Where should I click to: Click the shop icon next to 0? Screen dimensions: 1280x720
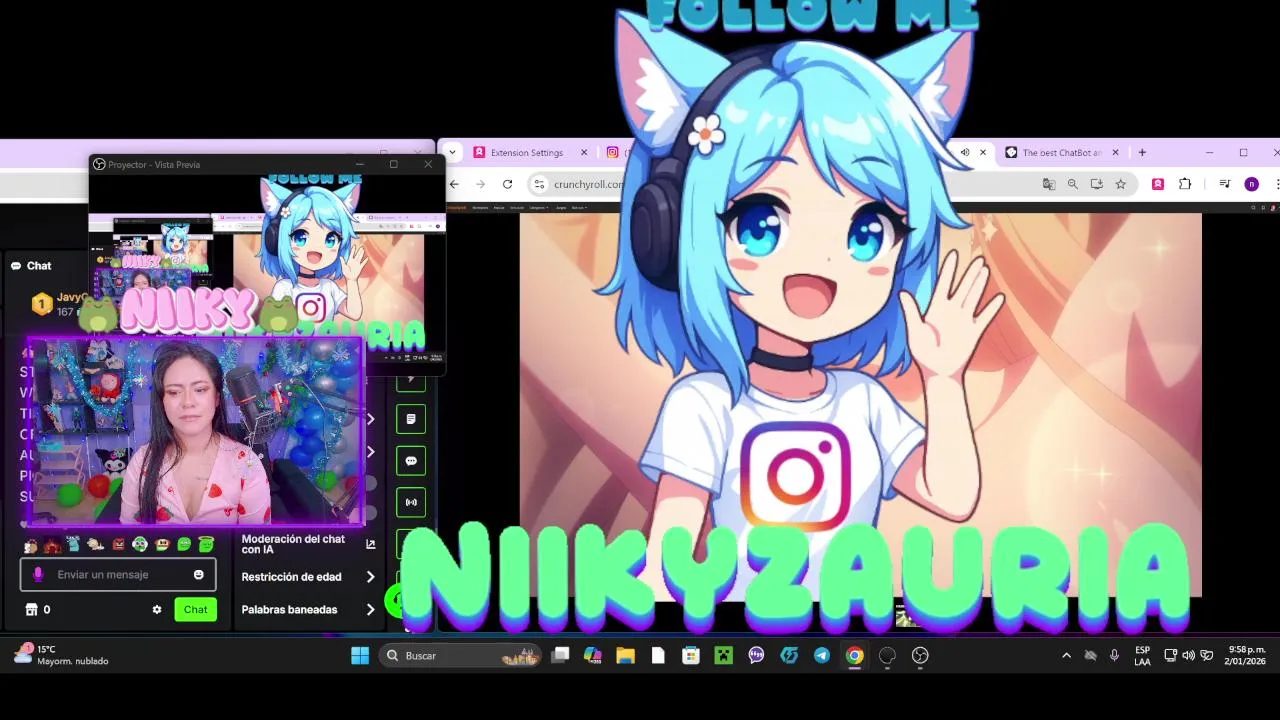pos(31,609)
